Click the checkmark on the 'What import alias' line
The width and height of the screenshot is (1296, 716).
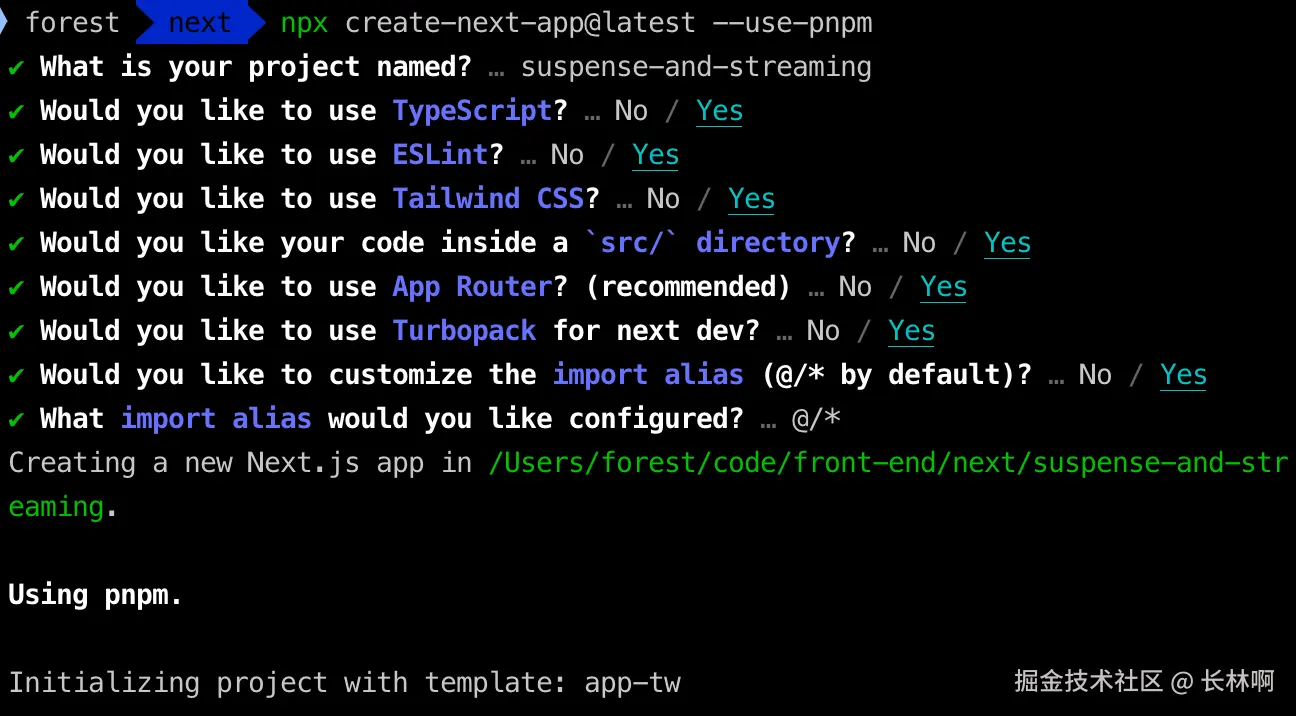click(16, 419)
